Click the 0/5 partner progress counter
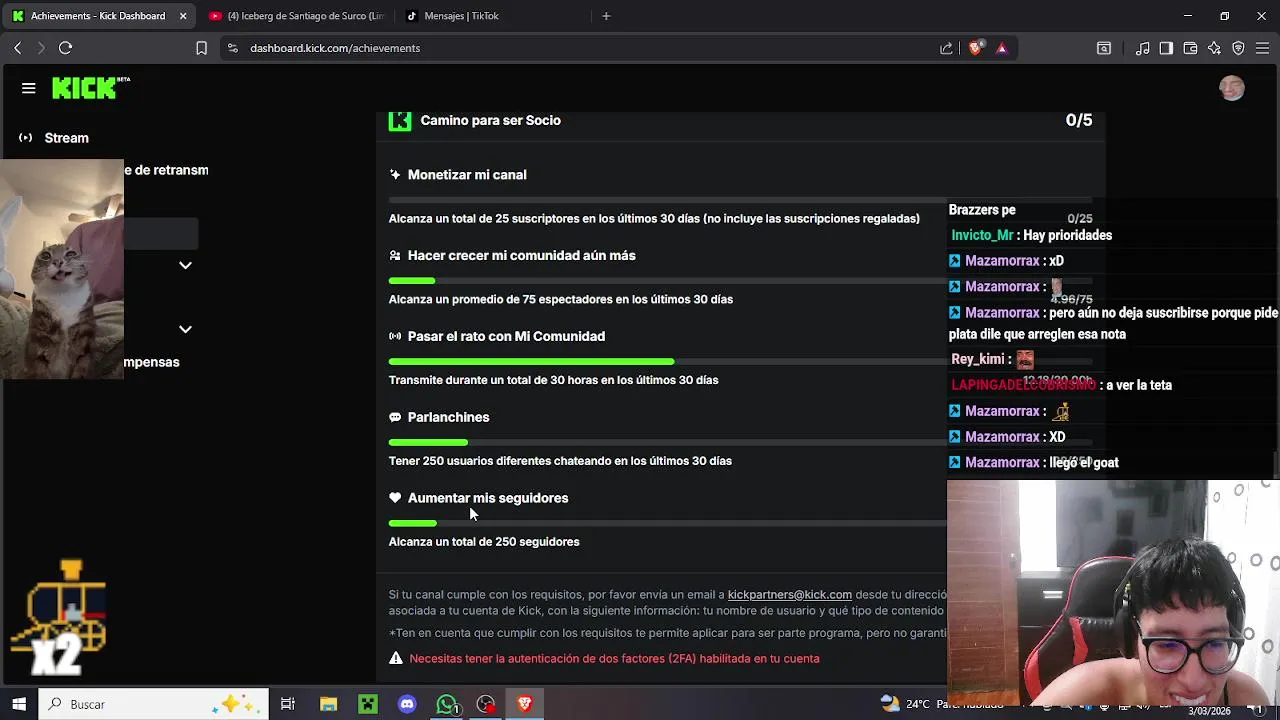 (1079, 120)
